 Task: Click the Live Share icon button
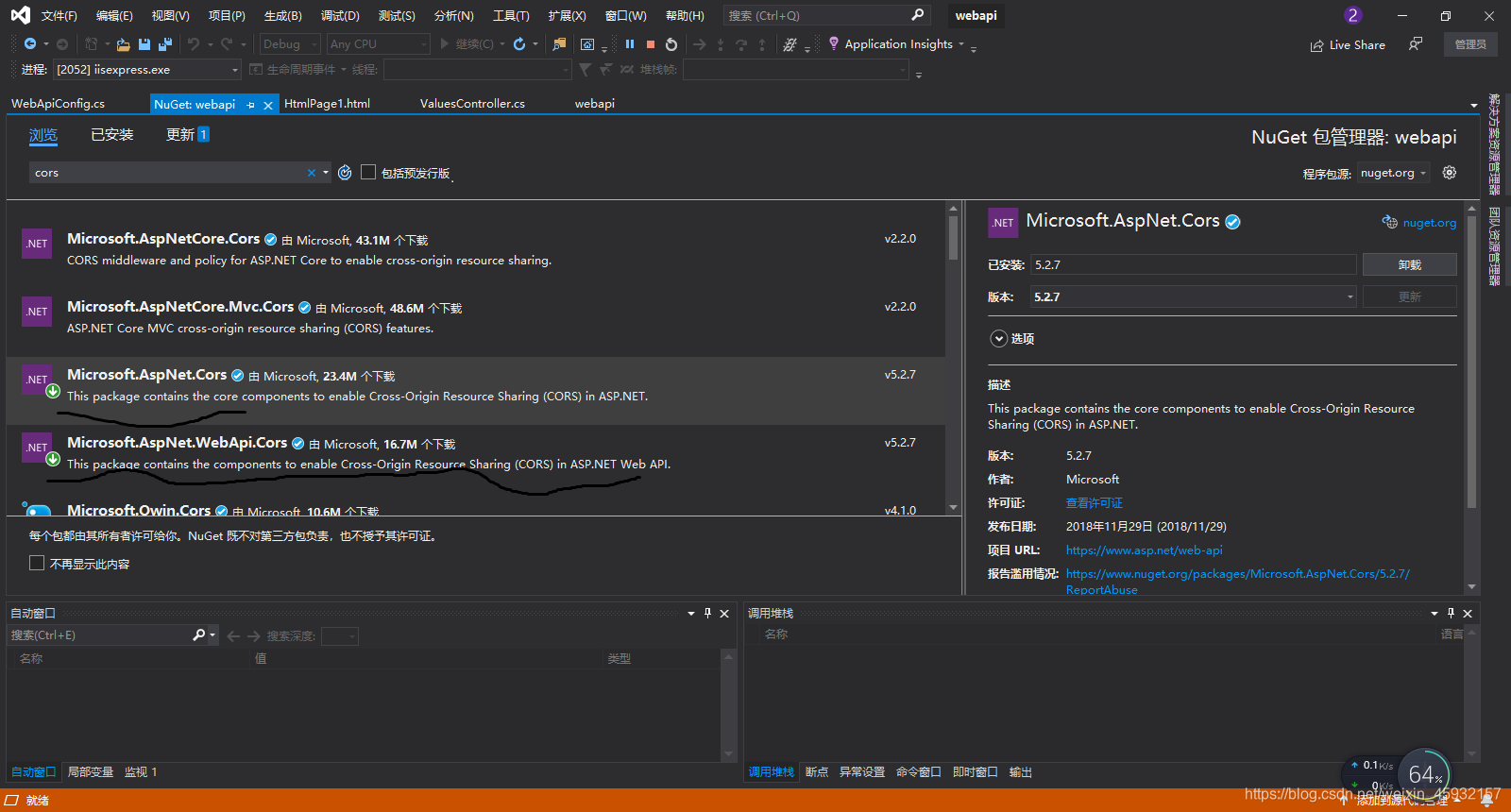click(x=1348, y=45)
